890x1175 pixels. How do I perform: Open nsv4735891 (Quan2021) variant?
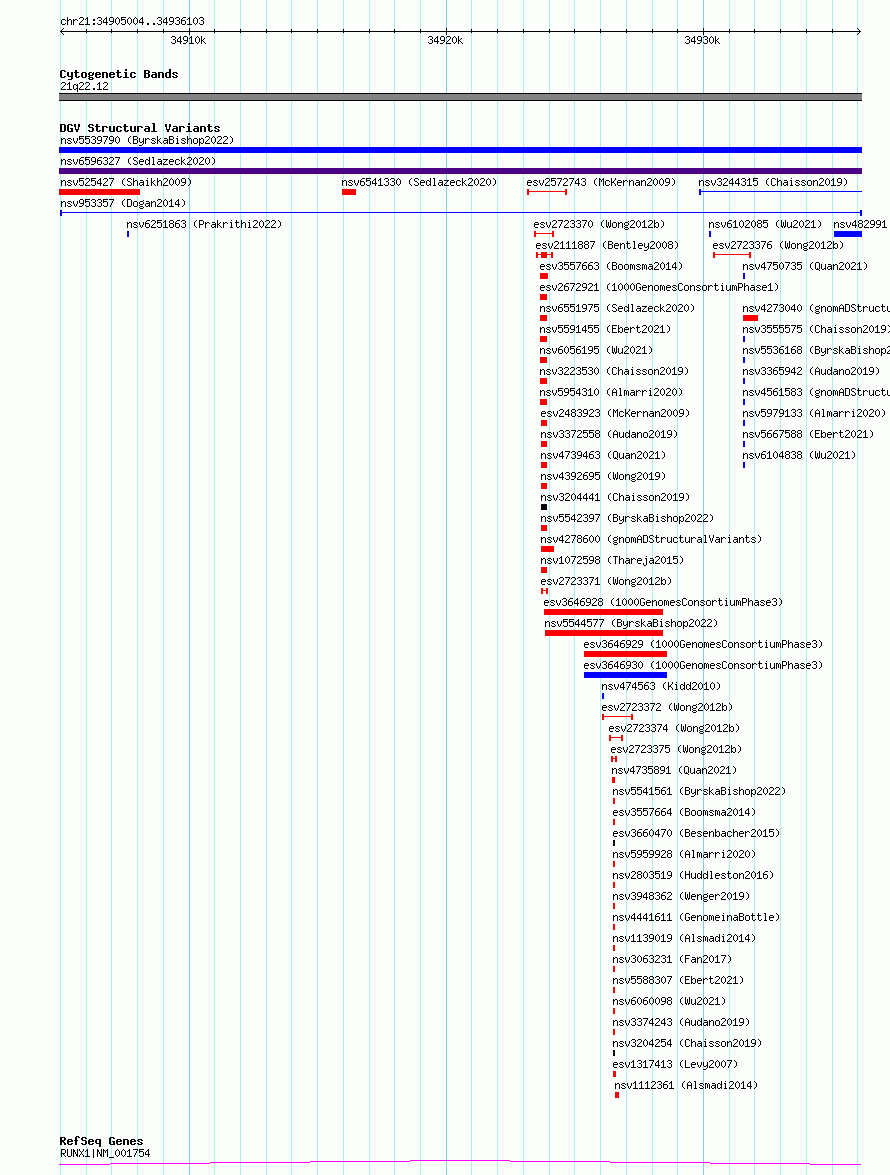click(674, 770)
